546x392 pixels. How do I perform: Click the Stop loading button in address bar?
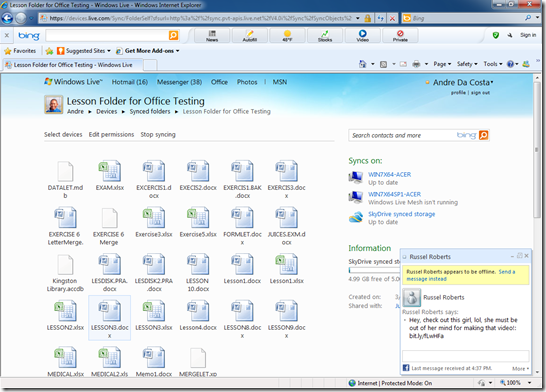tap(392, 18)
